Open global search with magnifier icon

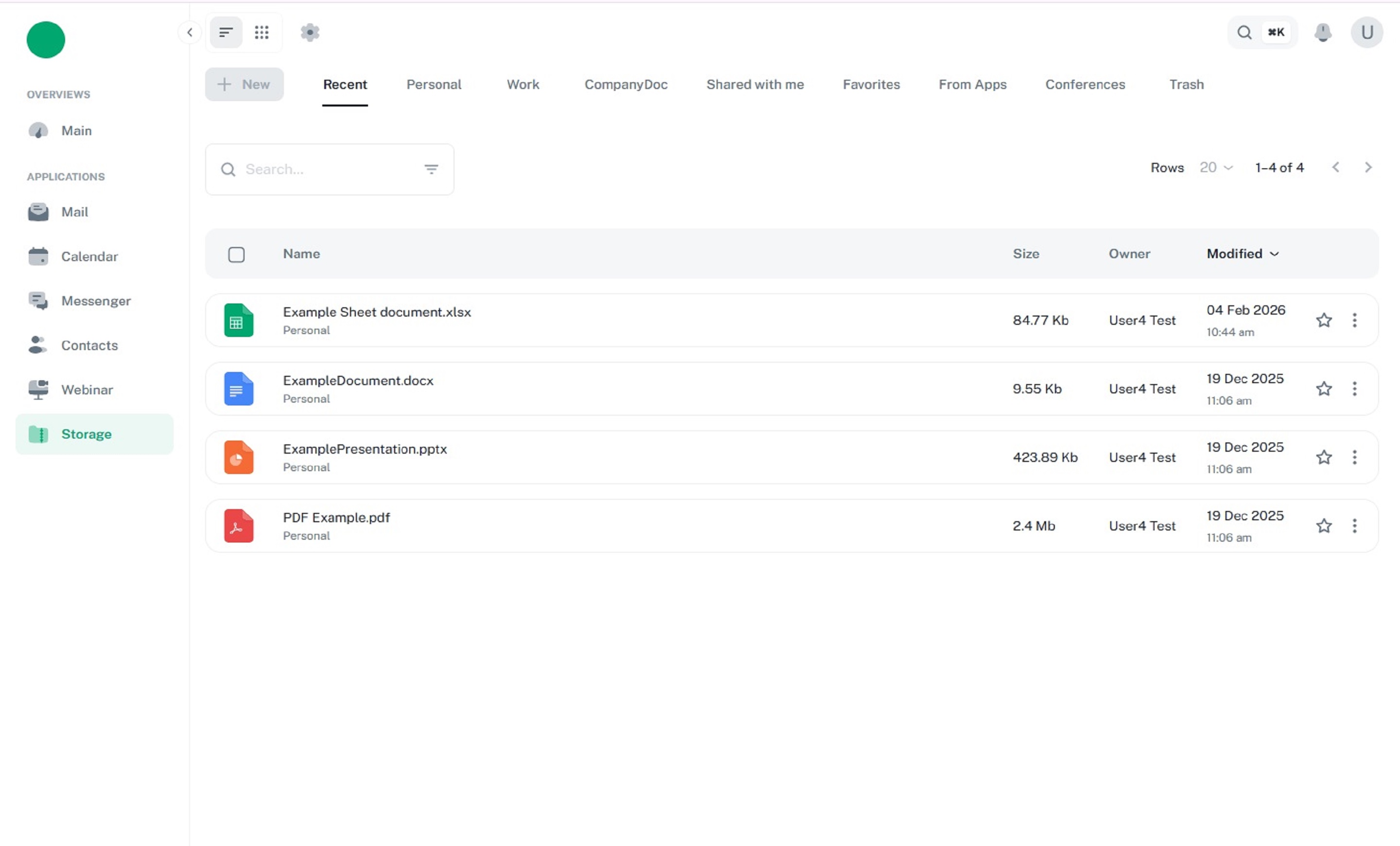[x=1244, y=33]
